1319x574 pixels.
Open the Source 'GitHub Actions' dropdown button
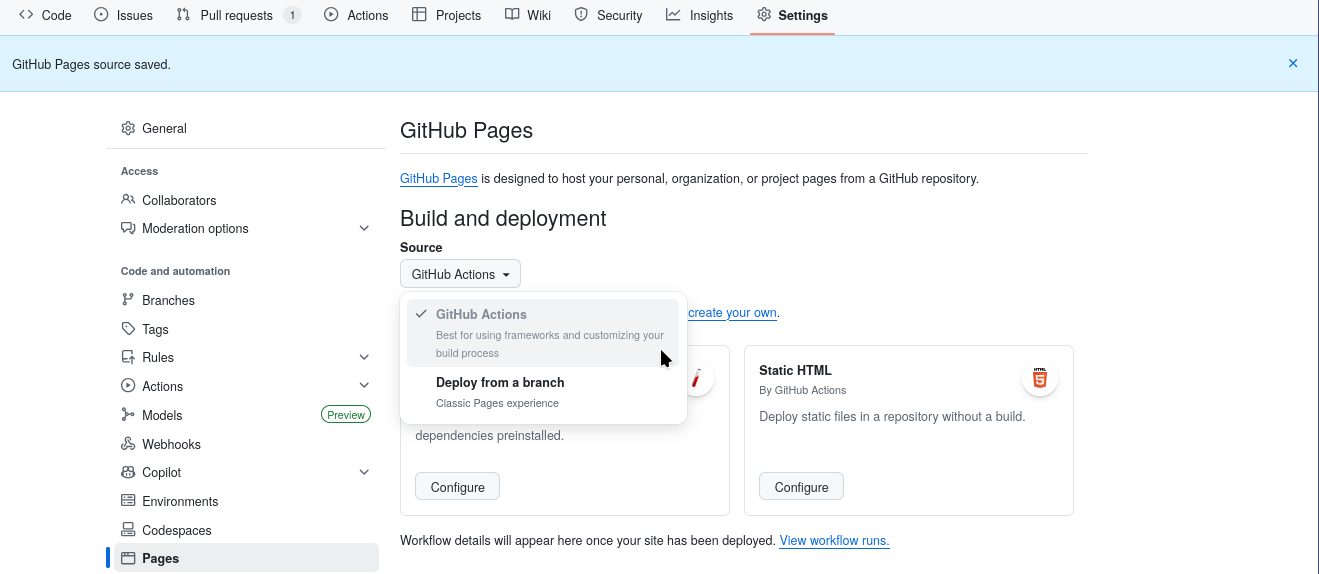coord(460,274)
